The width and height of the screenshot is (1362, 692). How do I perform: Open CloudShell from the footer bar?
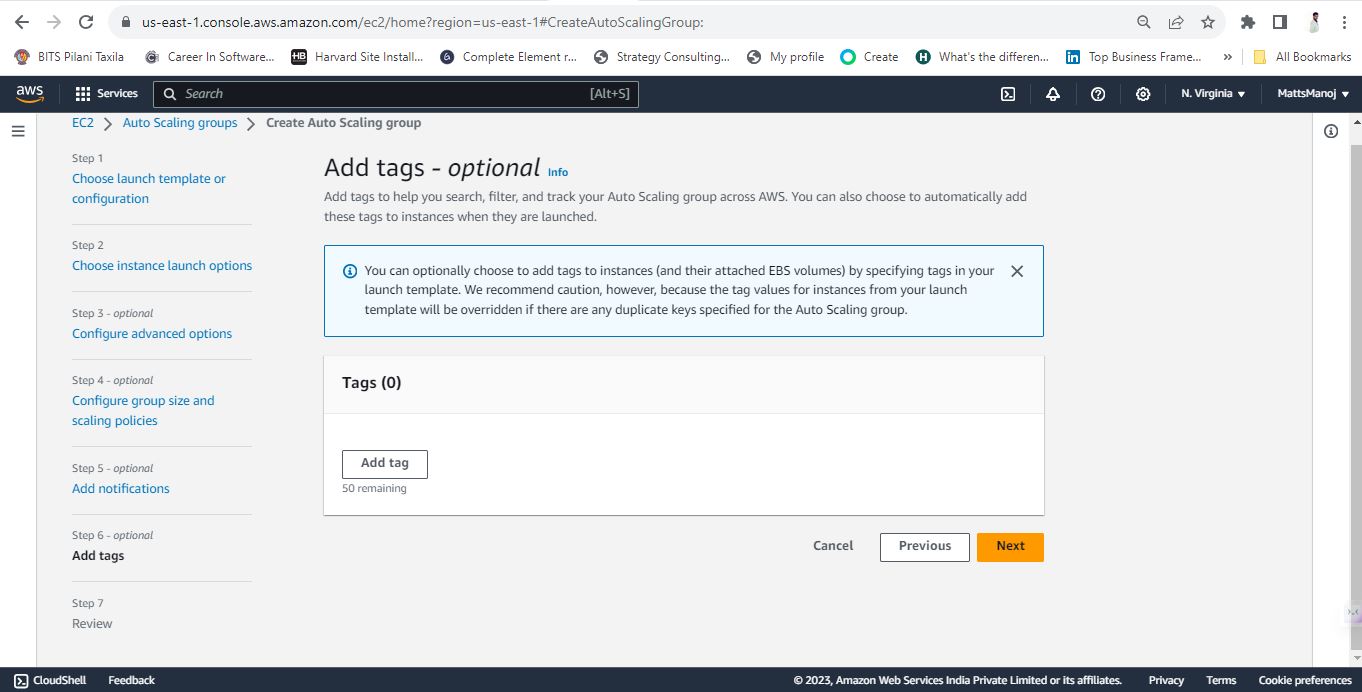tap(50, 680)
